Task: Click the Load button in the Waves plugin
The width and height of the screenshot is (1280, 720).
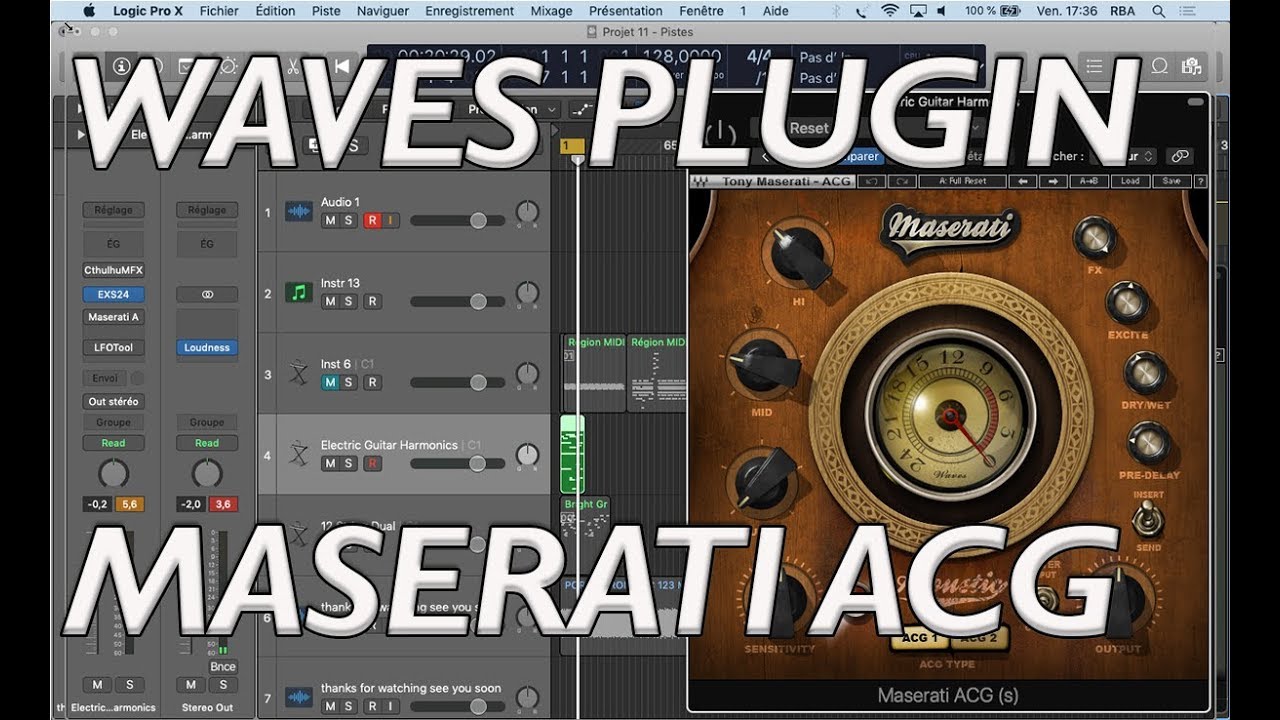Action: (1130, 182)
